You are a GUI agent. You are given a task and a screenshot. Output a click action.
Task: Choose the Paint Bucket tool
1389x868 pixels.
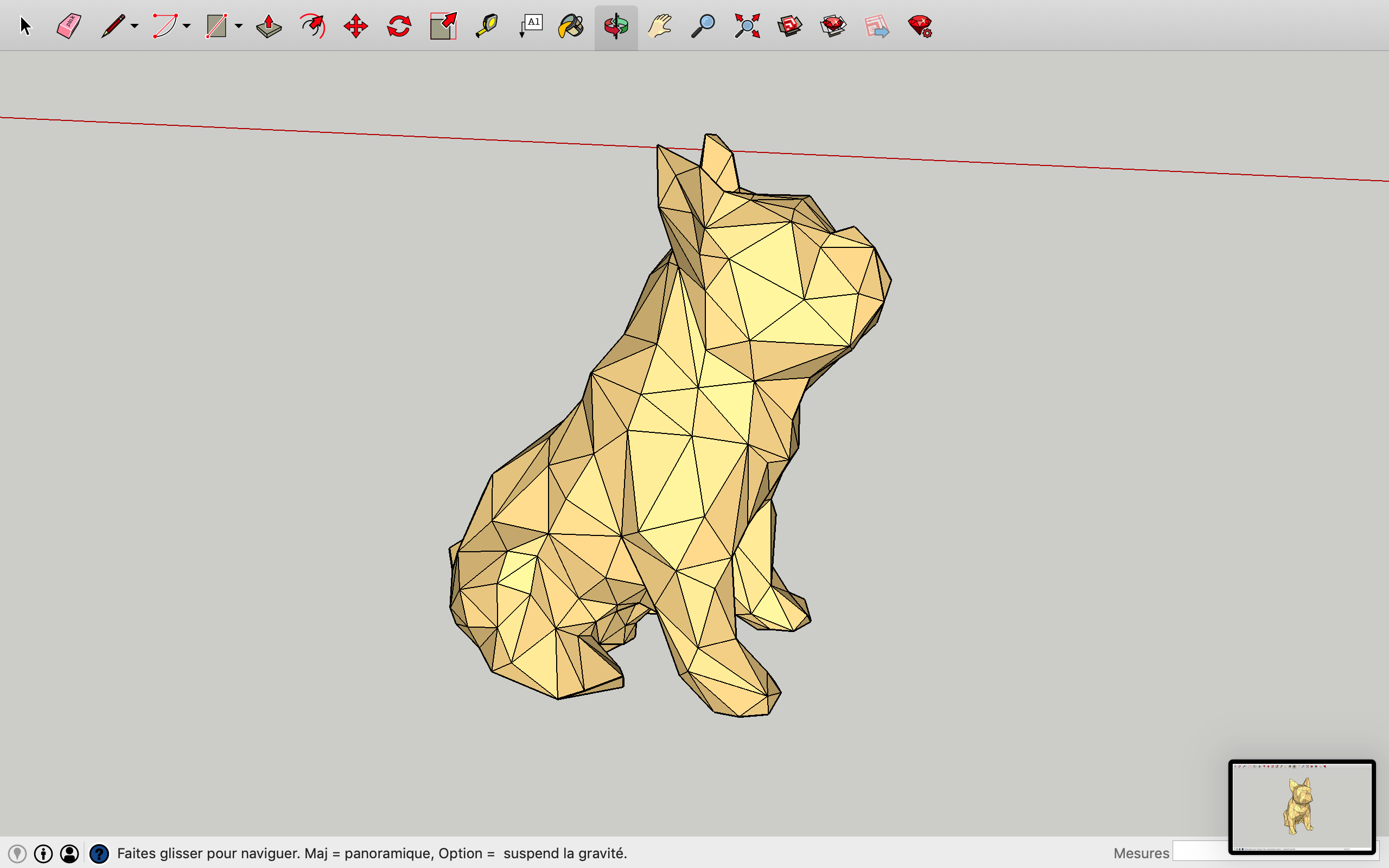(571, 26)
